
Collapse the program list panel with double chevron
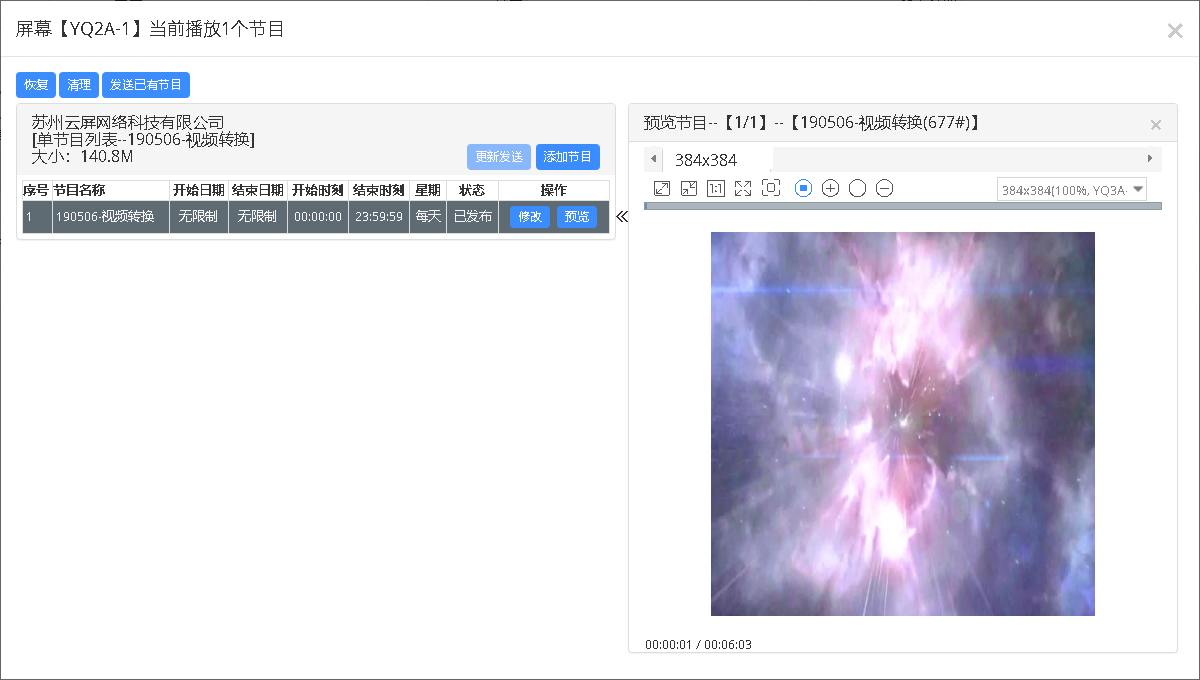(622, 217)
